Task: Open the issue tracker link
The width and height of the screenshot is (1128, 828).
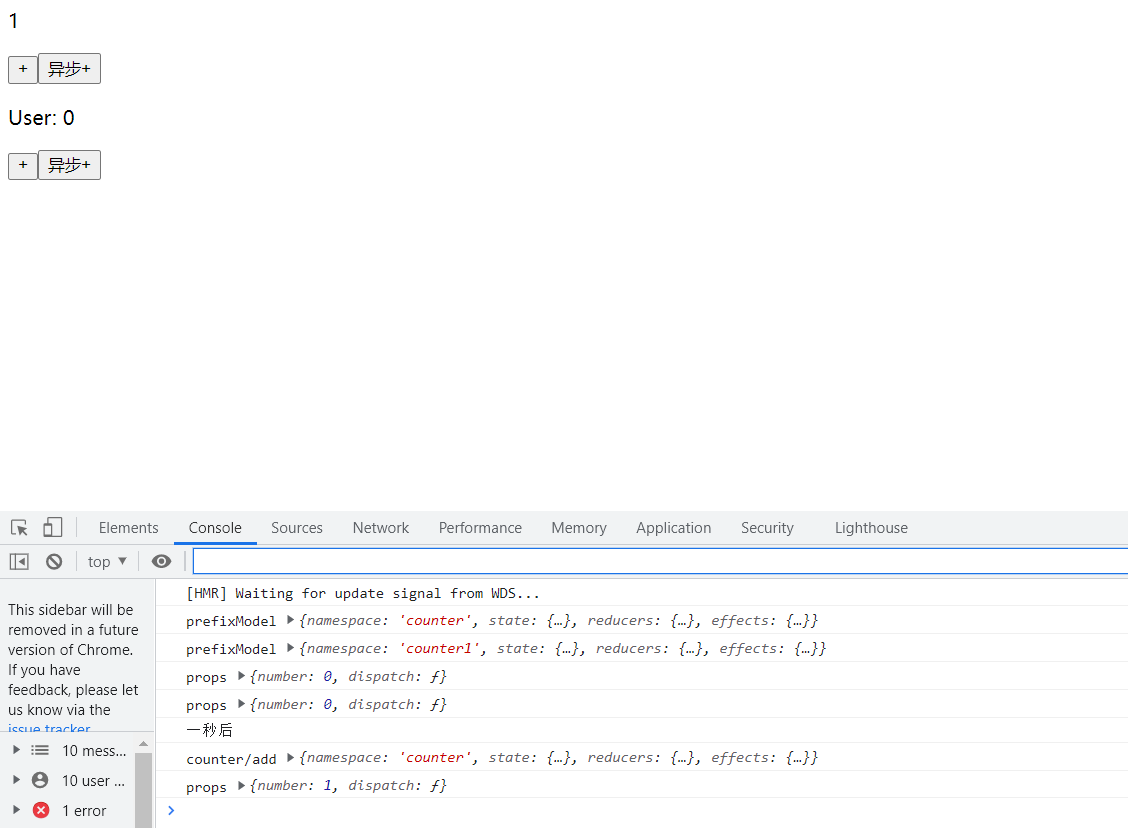Action: [x=49, y=728]
